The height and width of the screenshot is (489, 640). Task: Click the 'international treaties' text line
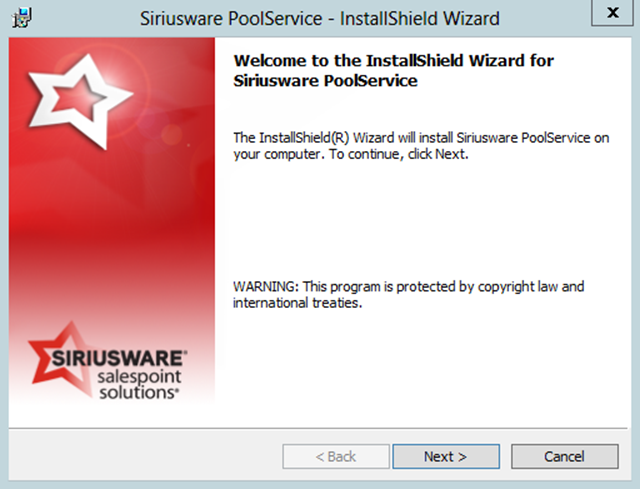click(296, 304)
